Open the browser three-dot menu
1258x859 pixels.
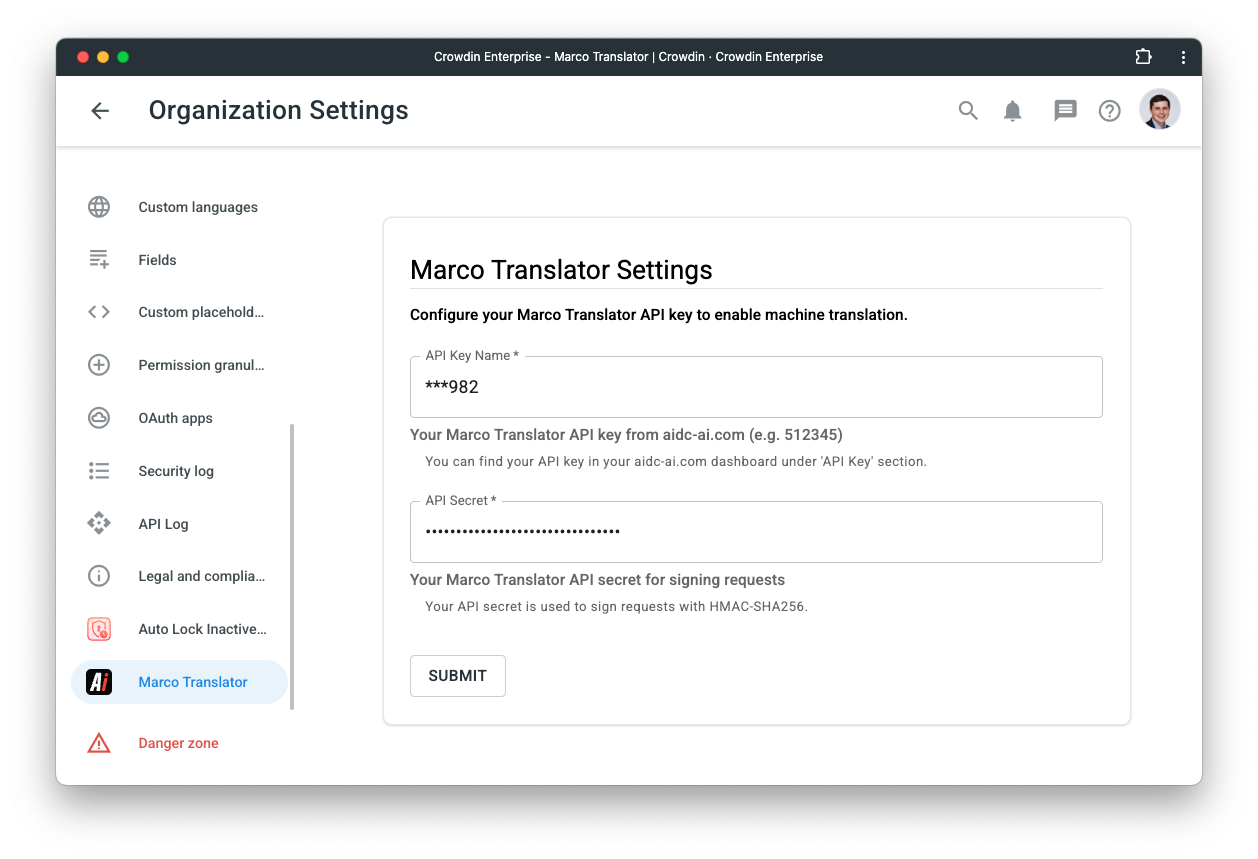point(1183,57)
